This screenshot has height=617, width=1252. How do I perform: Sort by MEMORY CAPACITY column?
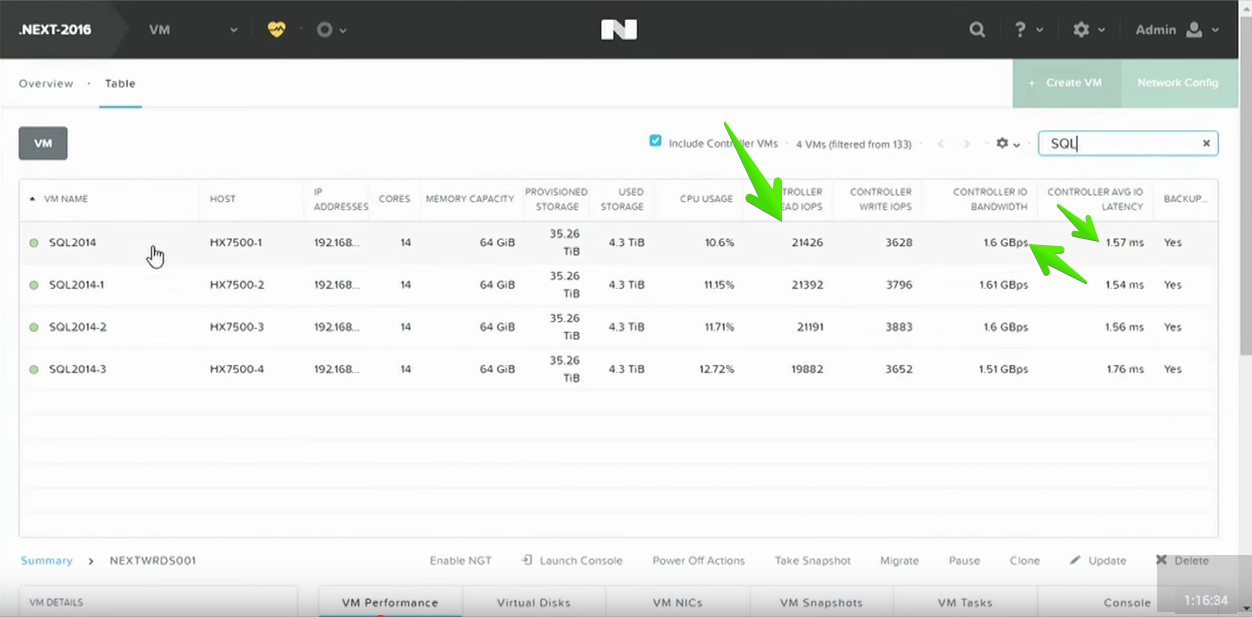click(x=470, y=199)
